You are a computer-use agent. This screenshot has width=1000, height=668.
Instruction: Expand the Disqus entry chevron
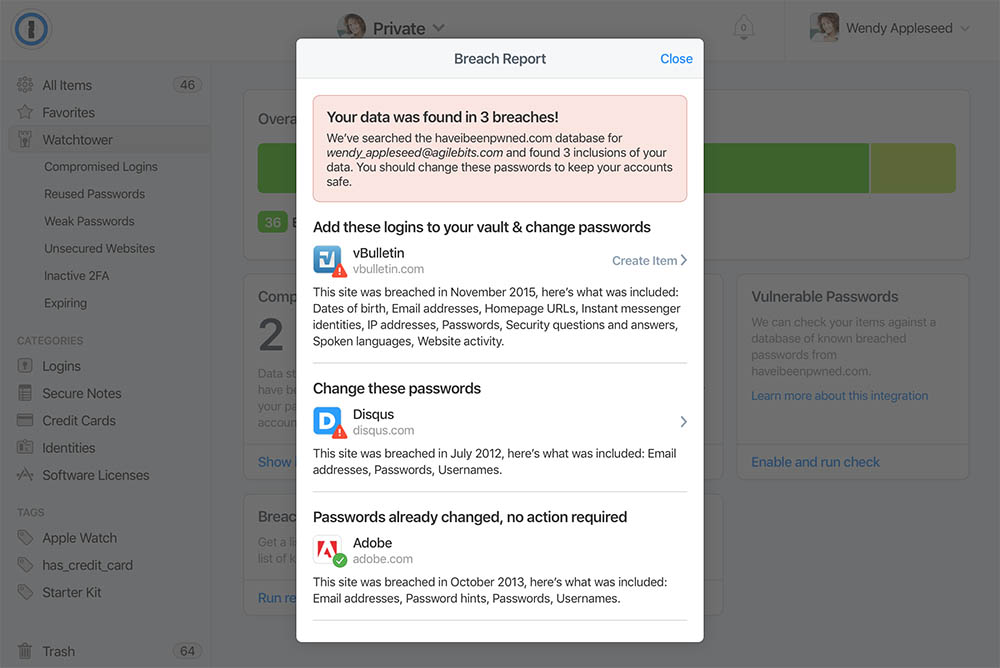click(683, 422)
